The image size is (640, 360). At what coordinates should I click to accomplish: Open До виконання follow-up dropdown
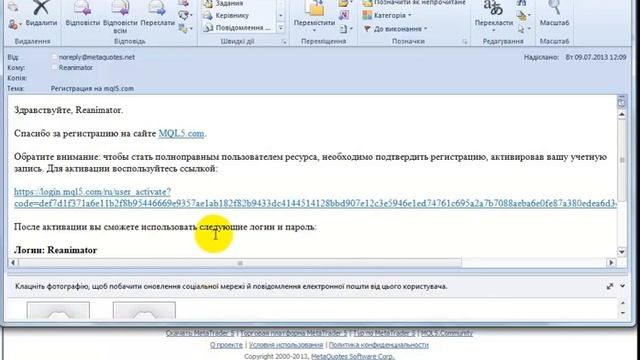395,29
